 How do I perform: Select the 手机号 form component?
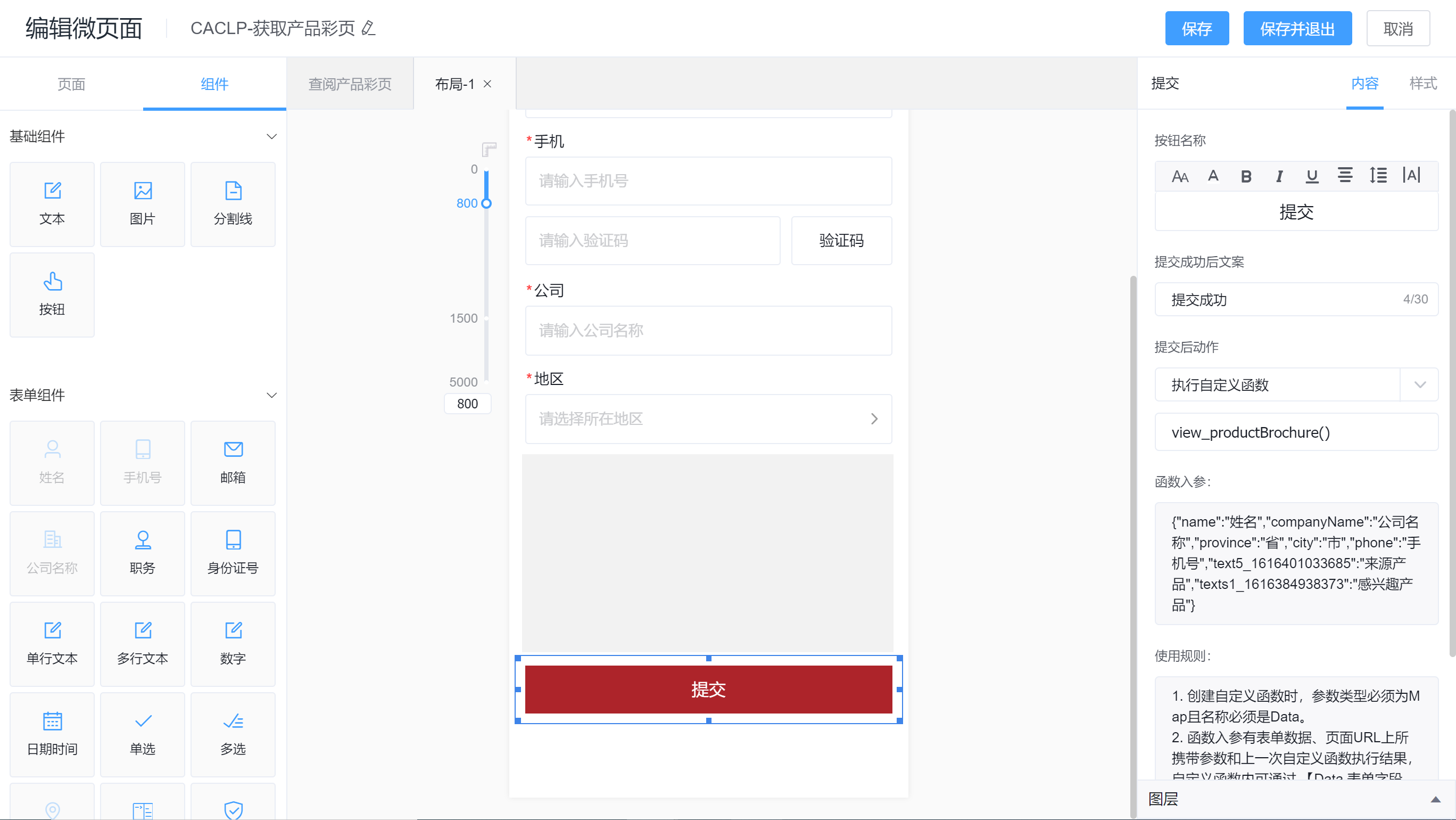pos(143,463)
